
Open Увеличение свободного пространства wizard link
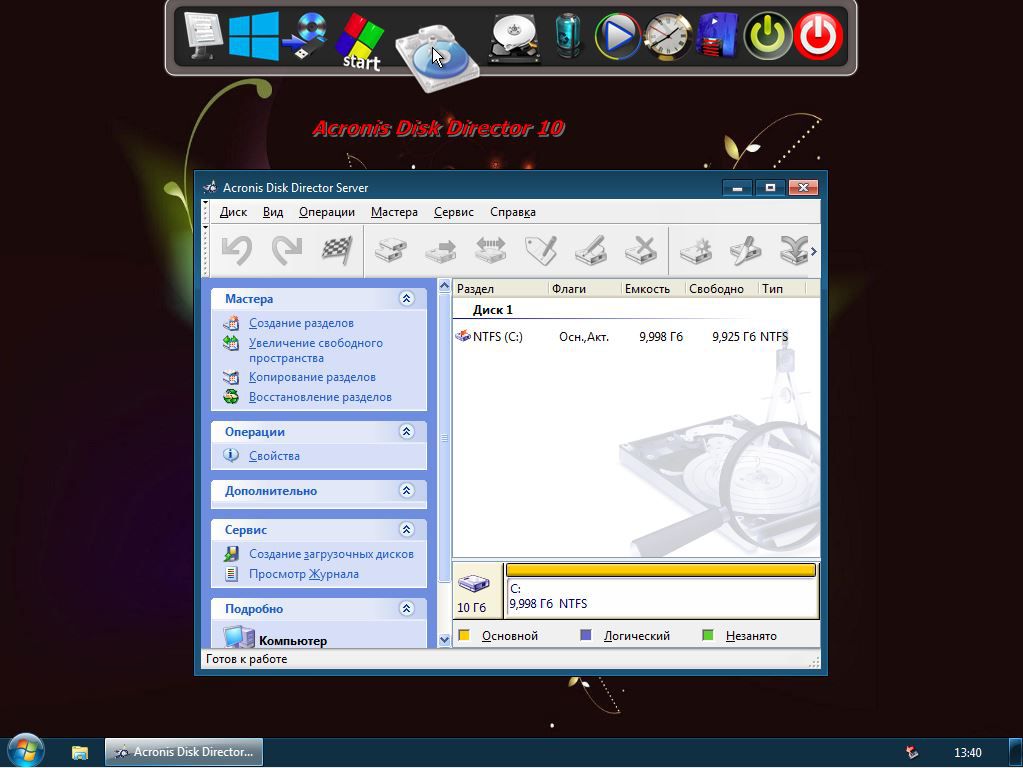pyautogui.click(x=316, y=350)
